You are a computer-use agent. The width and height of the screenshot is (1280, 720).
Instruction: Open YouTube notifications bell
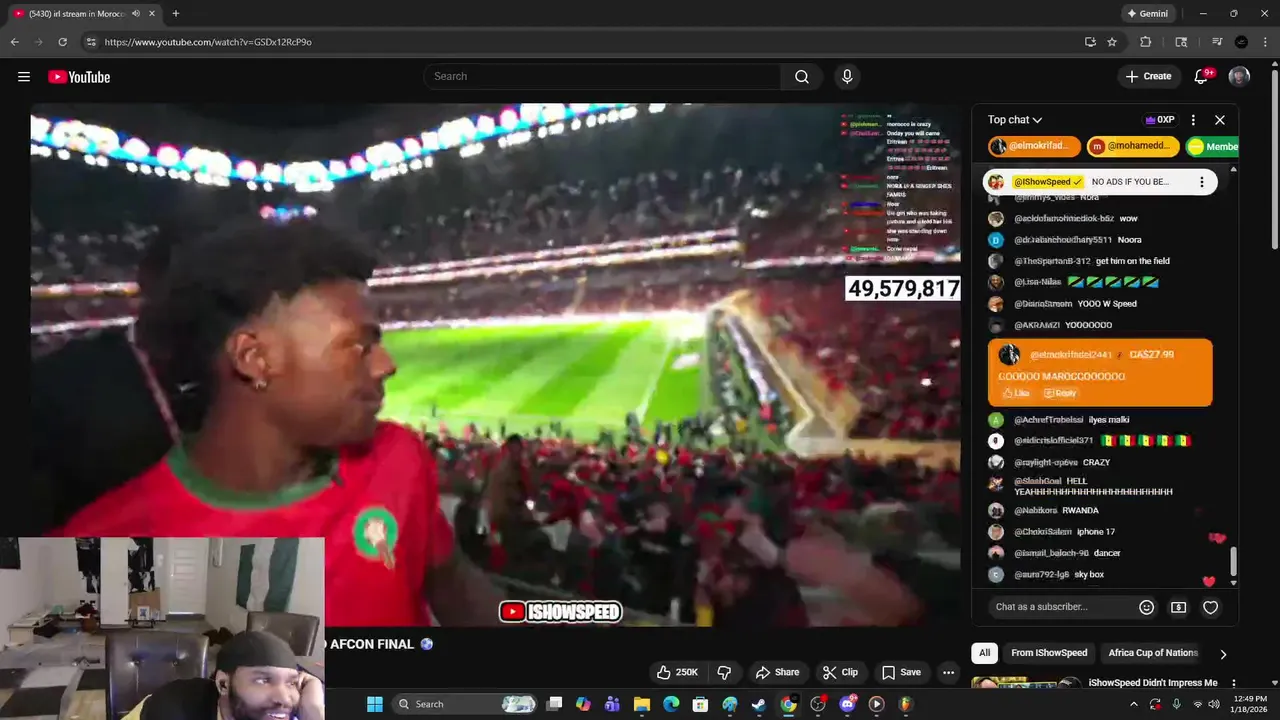tap(1202, 77)
